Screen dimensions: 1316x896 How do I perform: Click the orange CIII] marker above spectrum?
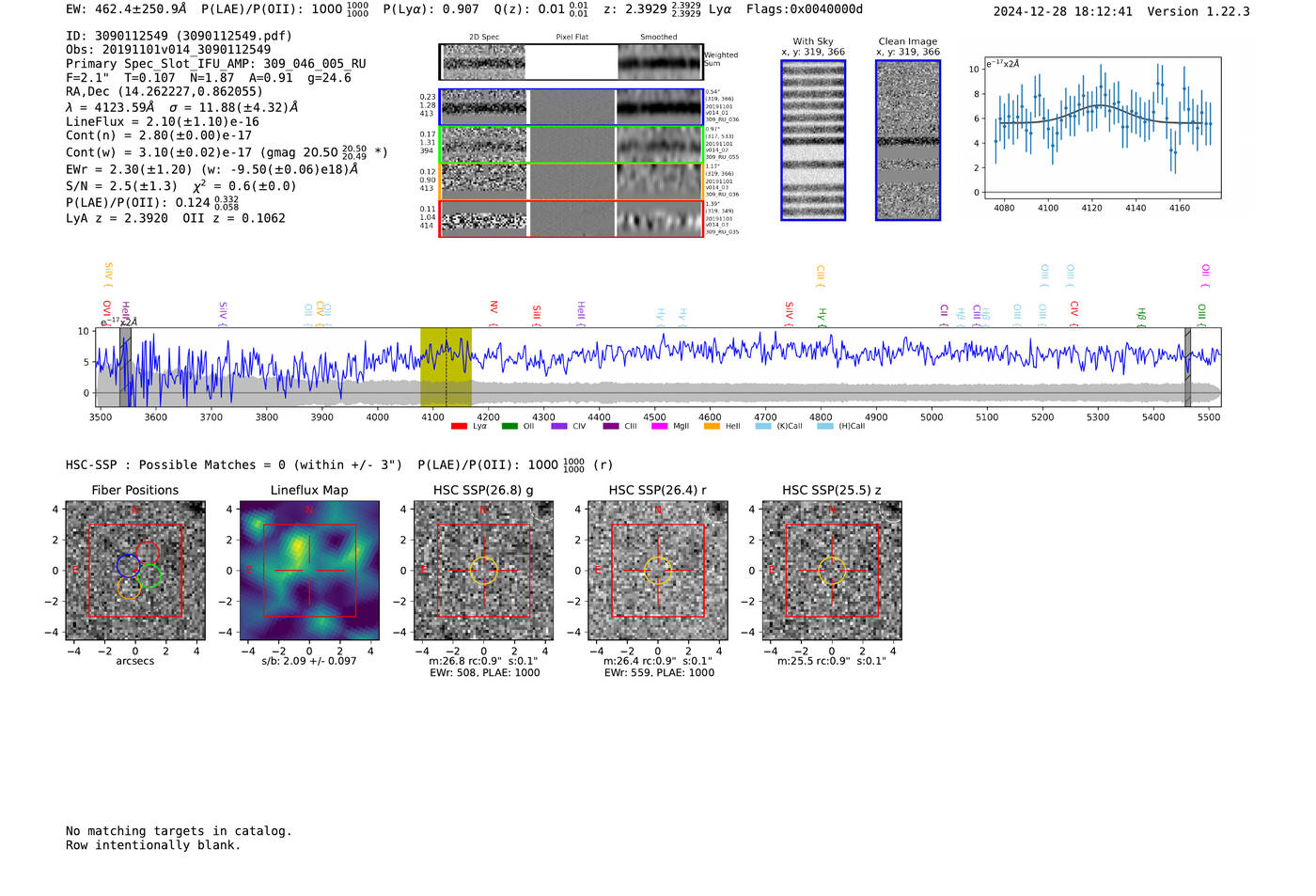[x=821, y=275]
